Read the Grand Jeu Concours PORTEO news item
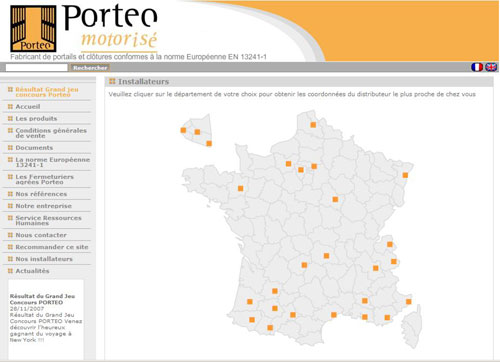 [42, 299]
